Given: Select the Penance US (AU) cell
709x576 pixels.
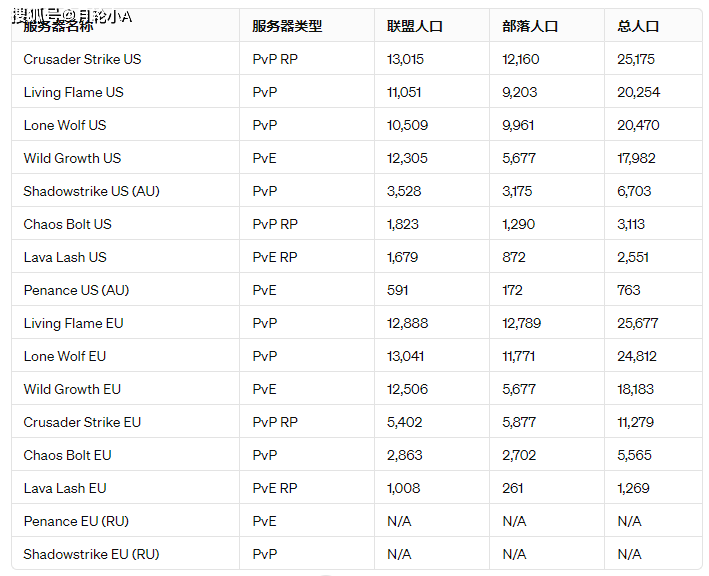Looking at the screenshot, I should 76,290.
